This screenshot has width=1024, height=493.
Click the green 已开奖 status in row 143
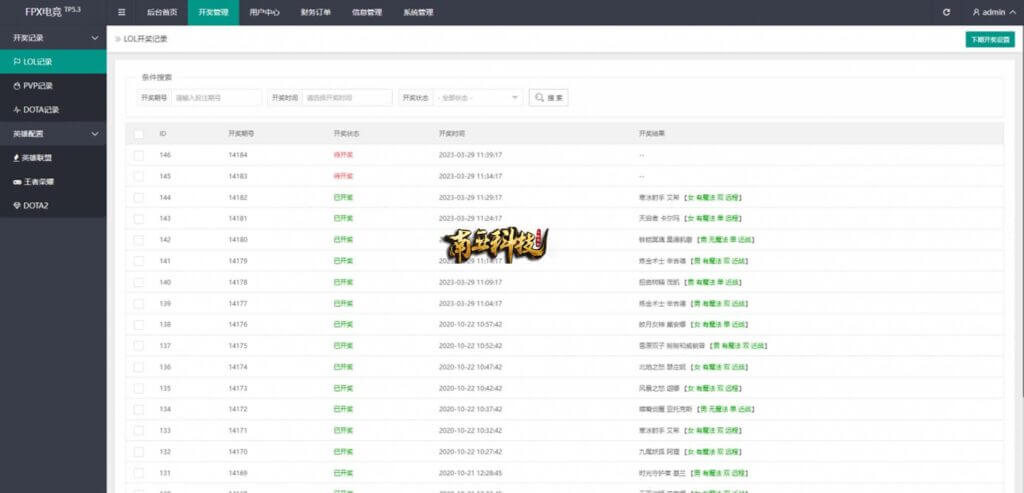pos(343,218)
